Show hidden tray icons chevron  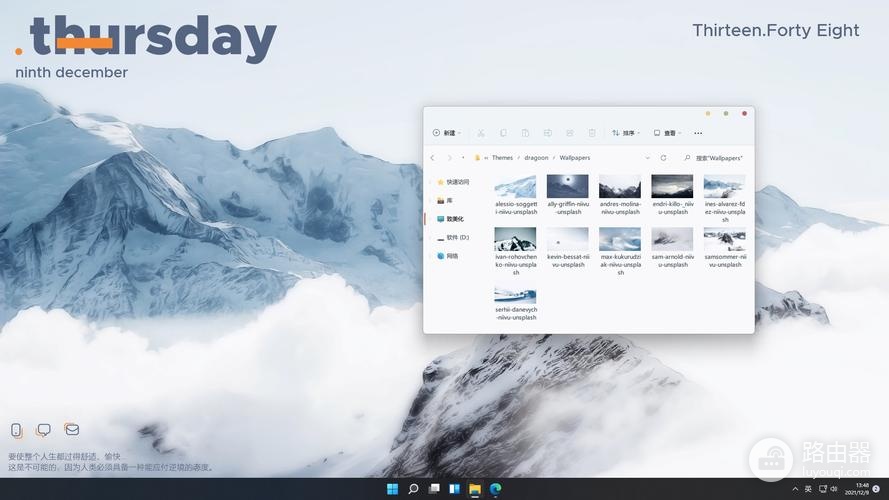click(x=795, y=489)
